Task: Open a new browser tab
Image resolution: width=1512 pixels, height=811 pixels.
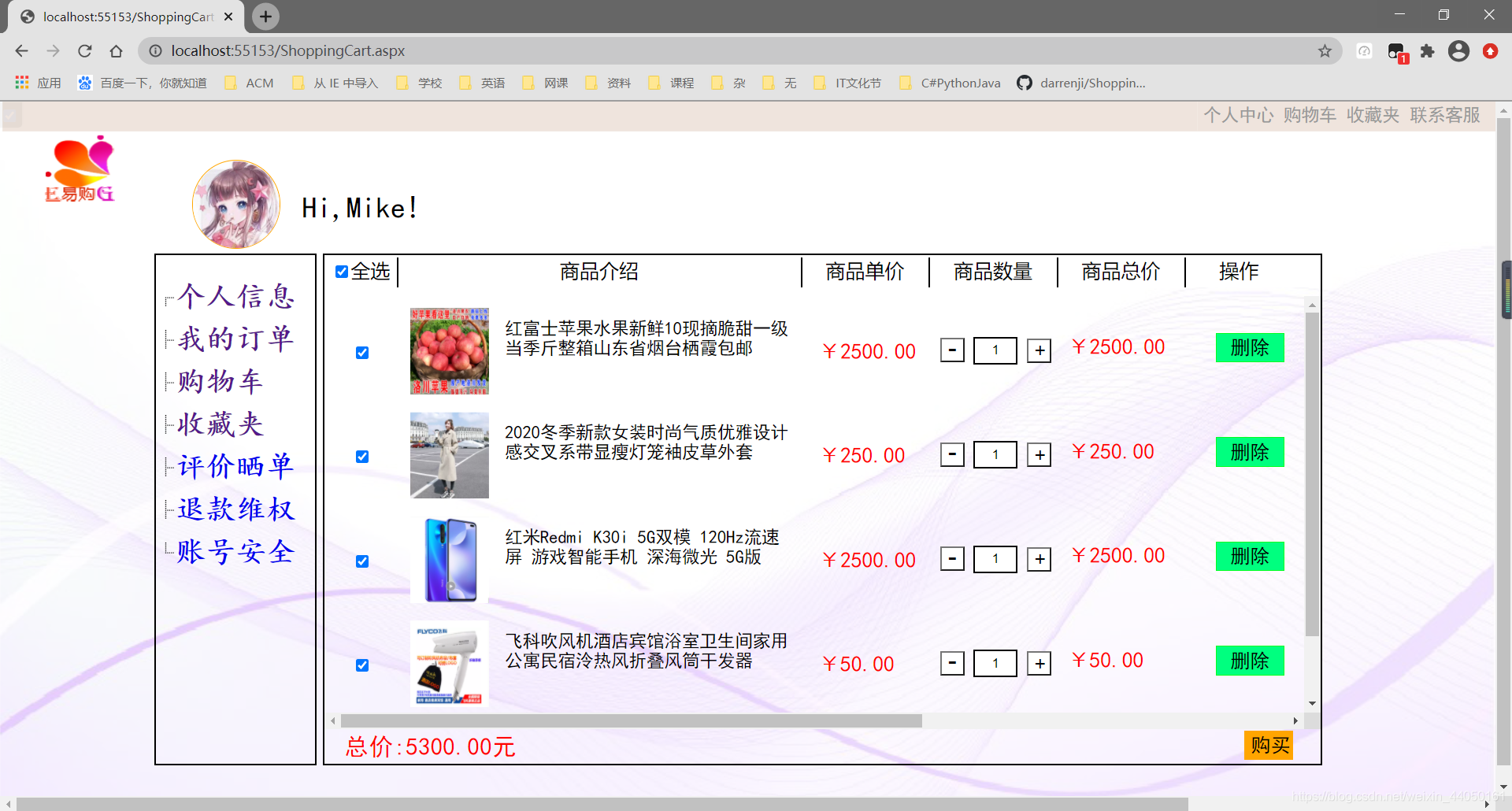Action: pyautogui.click(x=266, y=17)
